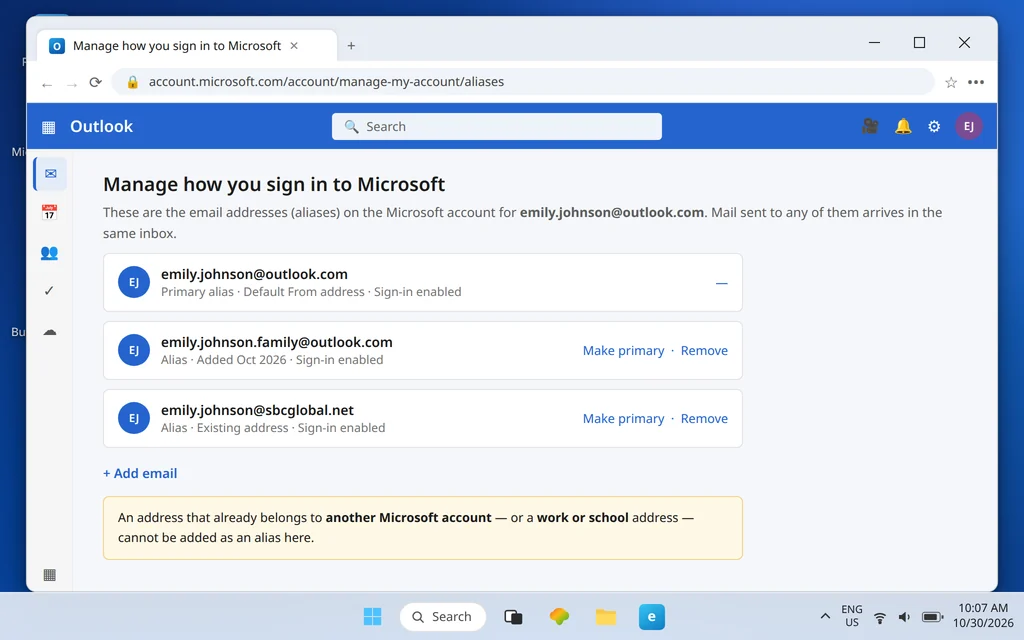Make emily.johnson@sbcglobal.net the primary alias
This screenshot has height=640, width=1024.
(623, 419)
